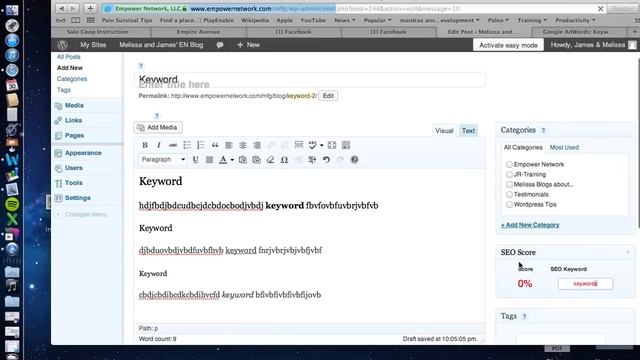Insert the More tag
The width and height of the screenshot is (640, 360).
pos(299,145)
